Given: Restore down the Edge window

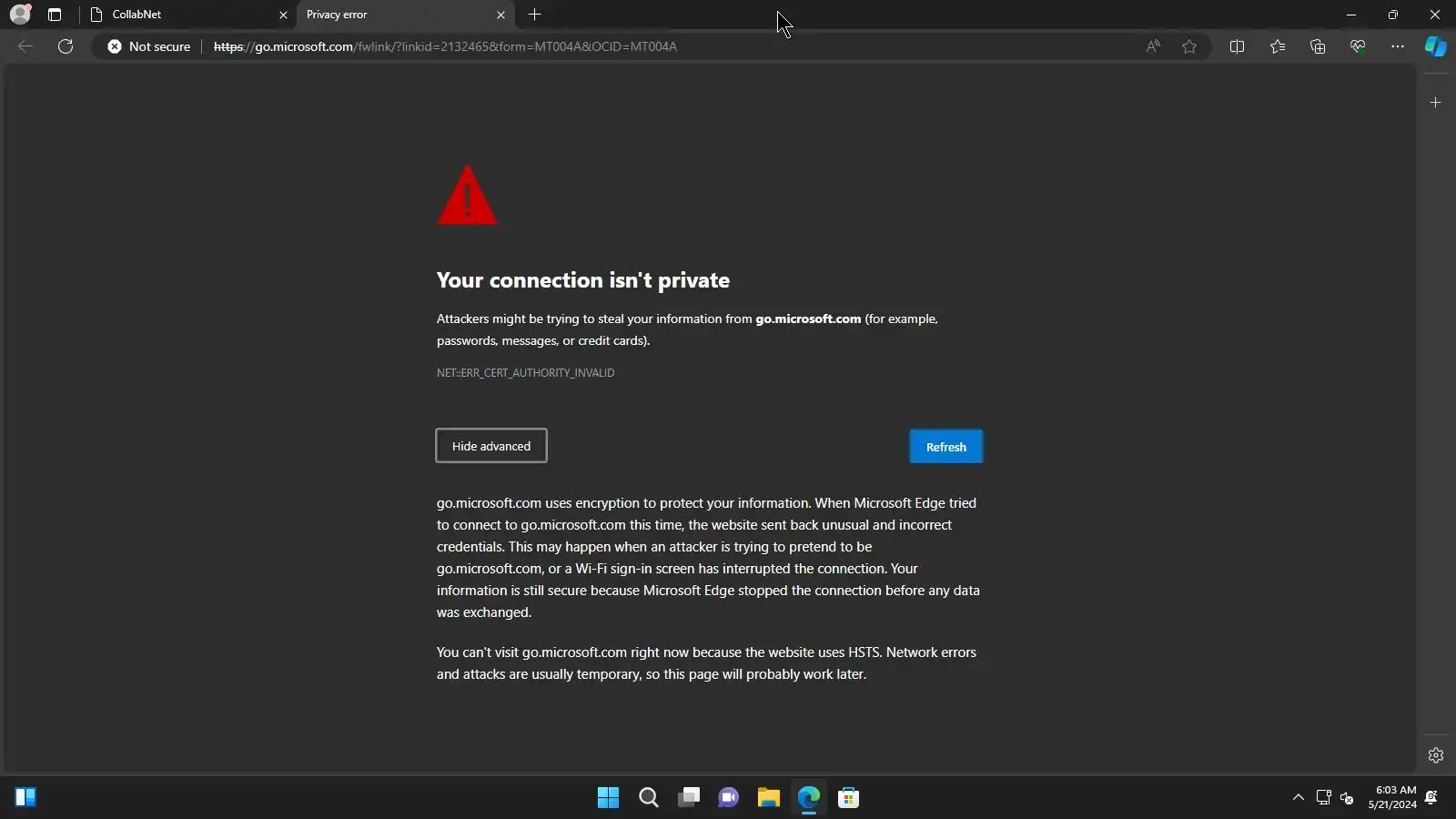Looking at the screenshot, I should click(x=1393, y=15).
